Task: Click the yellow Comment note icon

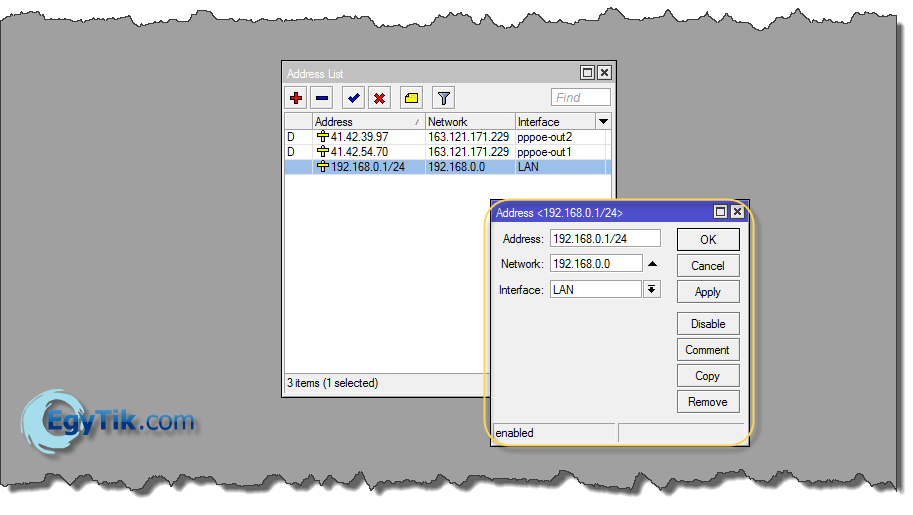Action: (411, 97)
